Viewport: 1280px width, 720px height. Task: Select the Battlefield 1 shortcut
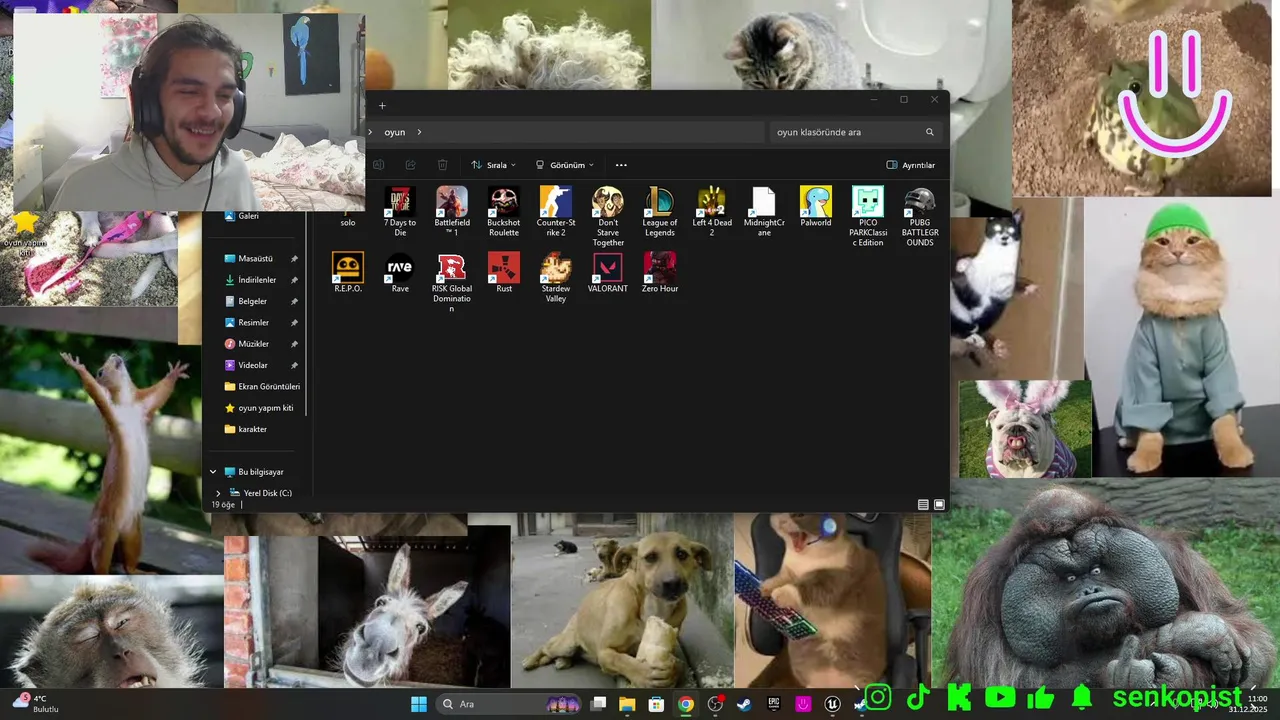[452, 211]
